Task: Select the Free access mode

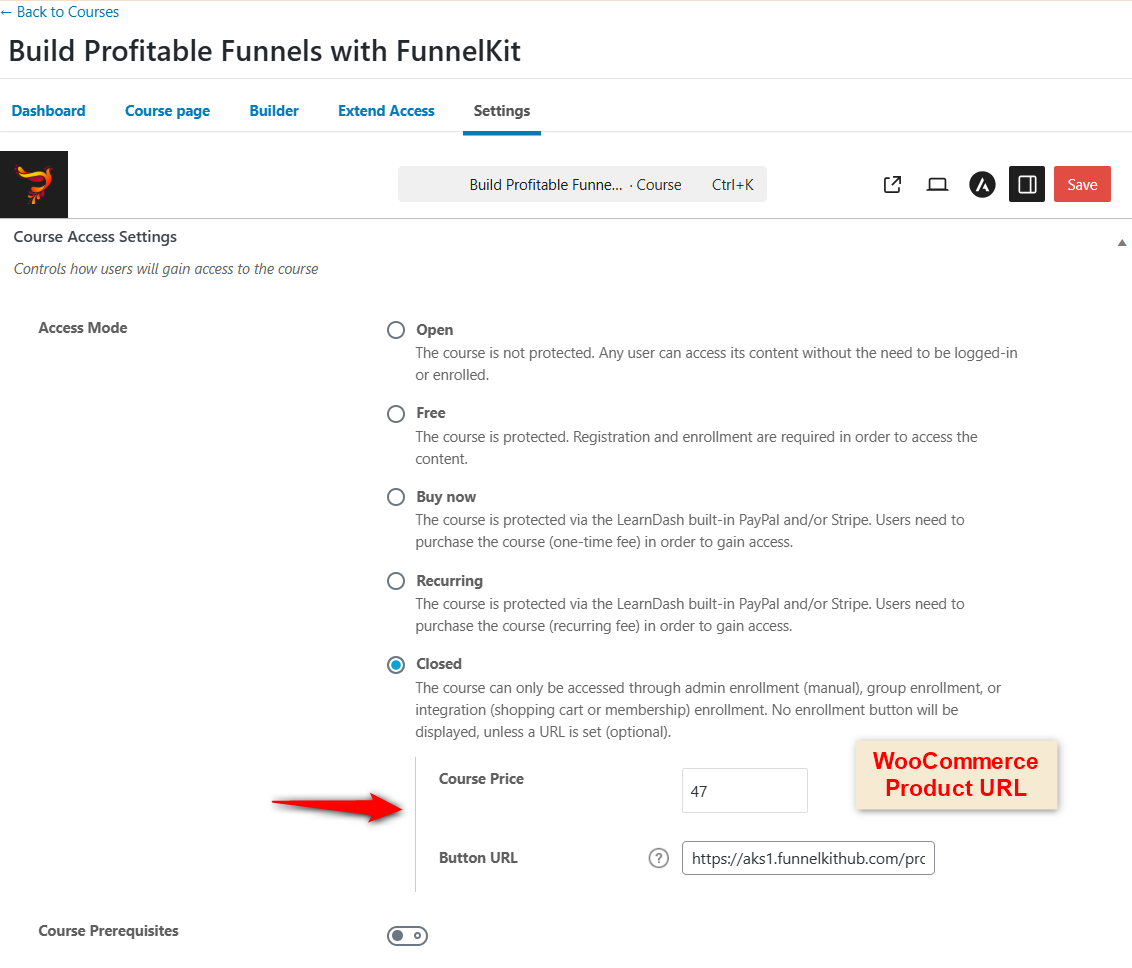Action: (396, 413)
